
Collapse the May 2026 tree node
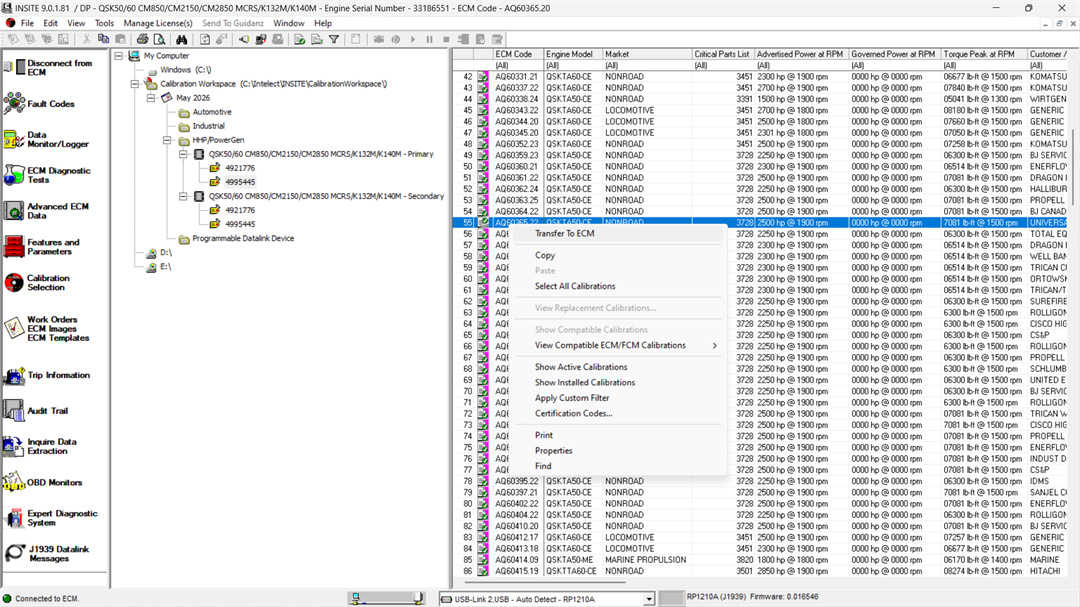(x=151, y=98)
